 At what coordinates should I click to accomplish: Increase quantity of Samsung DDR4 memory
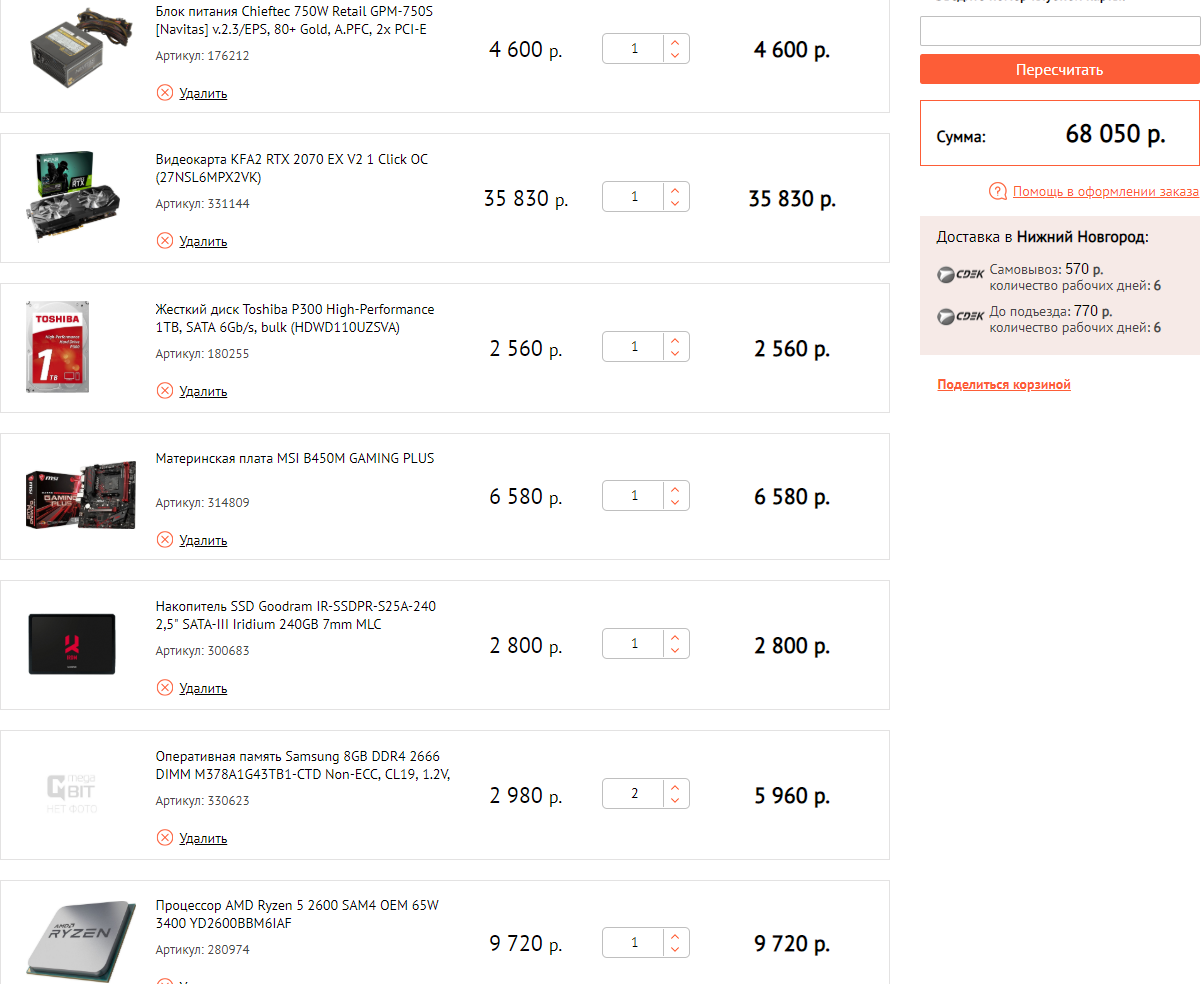(675, 788)
